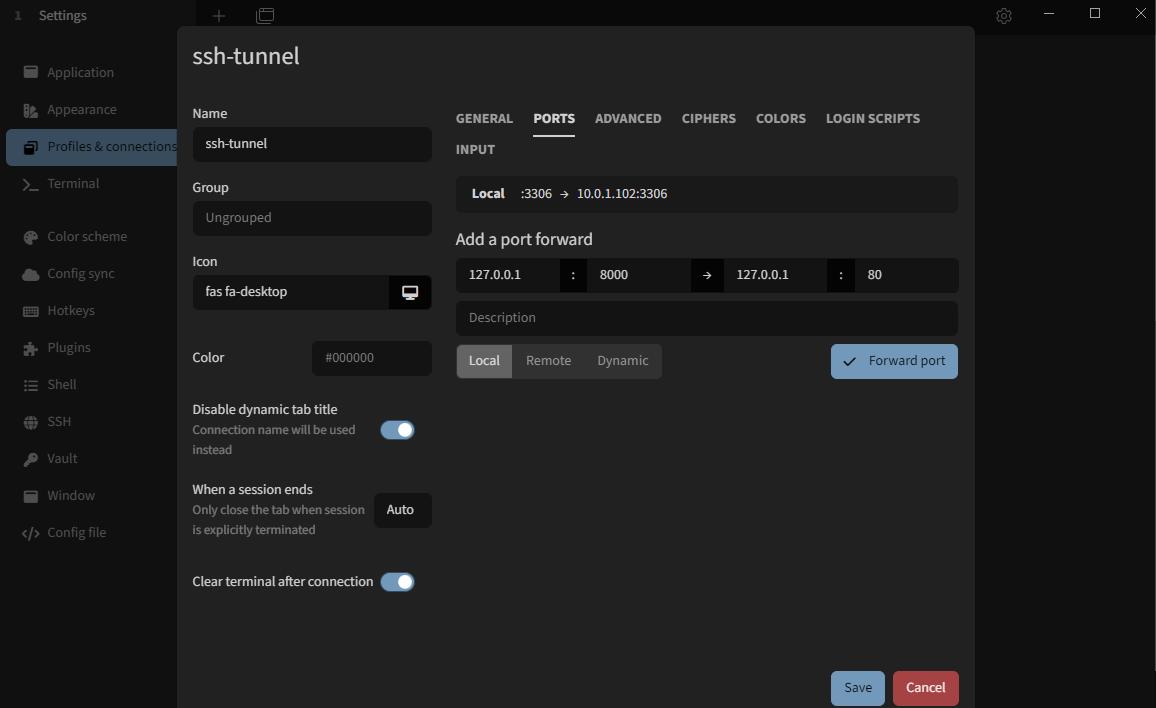Screen dimensions: 1156x708
Task: Toggle Disable dynamic tab title switch
Action: coord(397,430)
